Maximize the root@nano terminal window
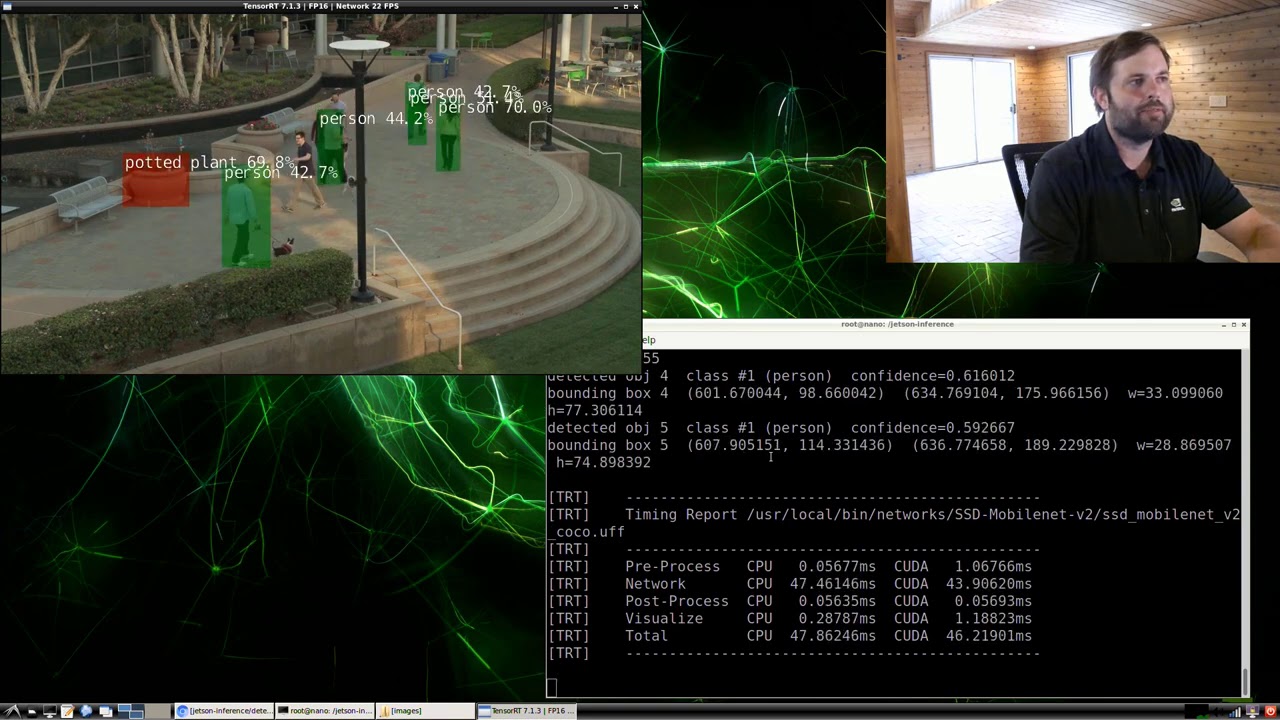 click(1234, 324)
